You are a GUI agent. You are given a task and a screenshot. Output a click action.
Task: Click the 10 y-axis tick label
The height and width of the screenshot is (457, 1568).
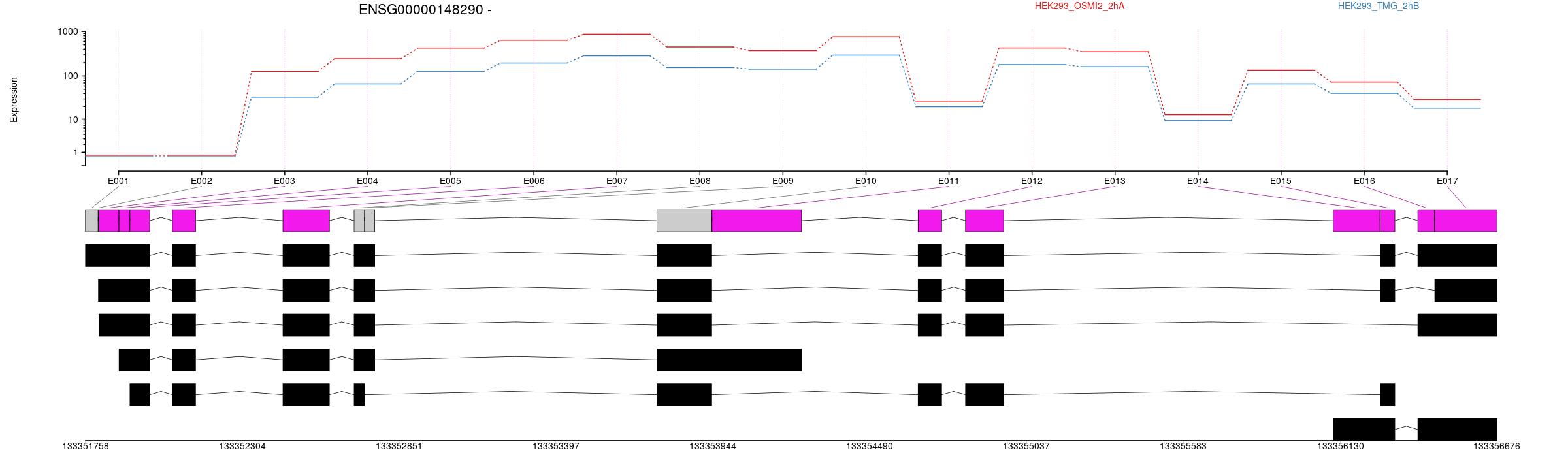click(72, 119)
